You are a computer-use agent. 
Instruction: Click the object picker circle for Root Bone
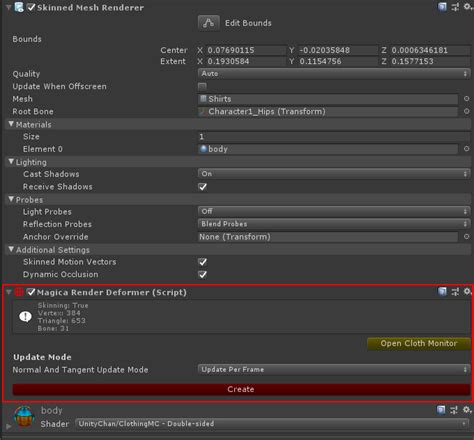[466, 111]
